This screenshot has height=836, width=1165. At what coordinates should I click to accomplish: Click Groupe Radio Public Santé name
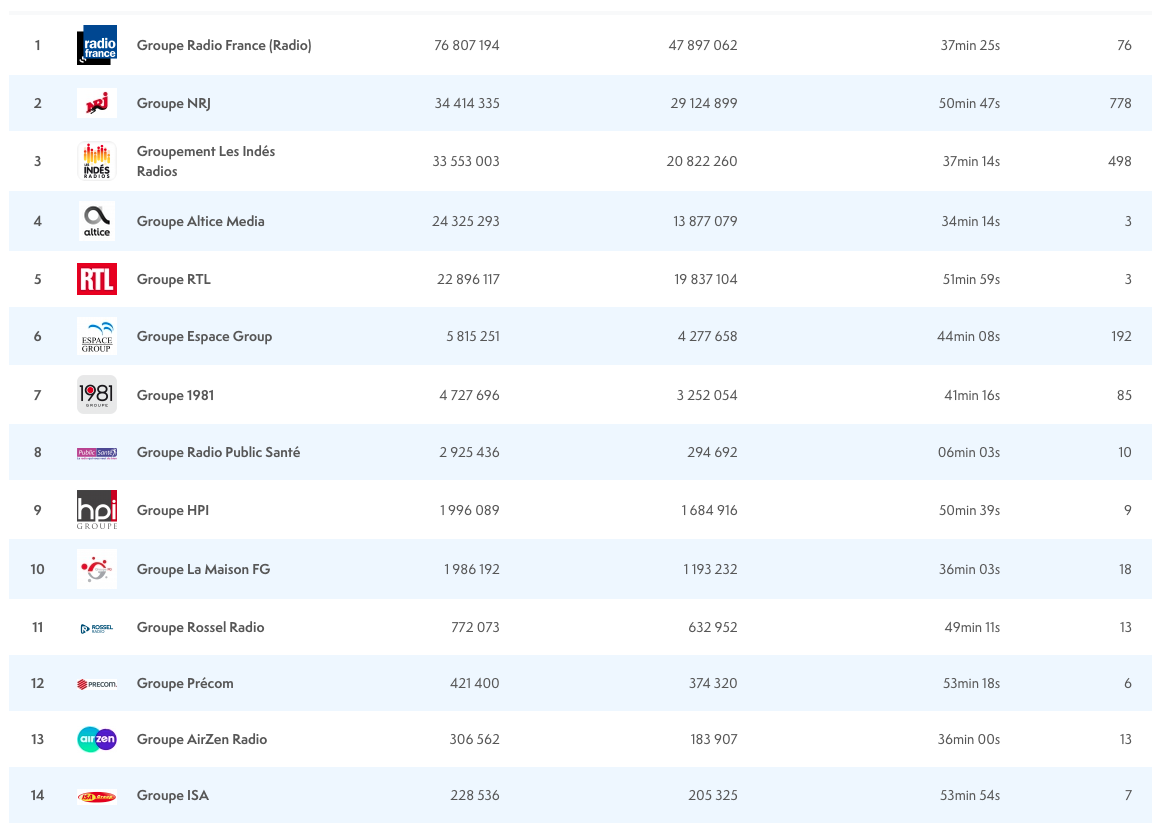click(x=218, y=452)
